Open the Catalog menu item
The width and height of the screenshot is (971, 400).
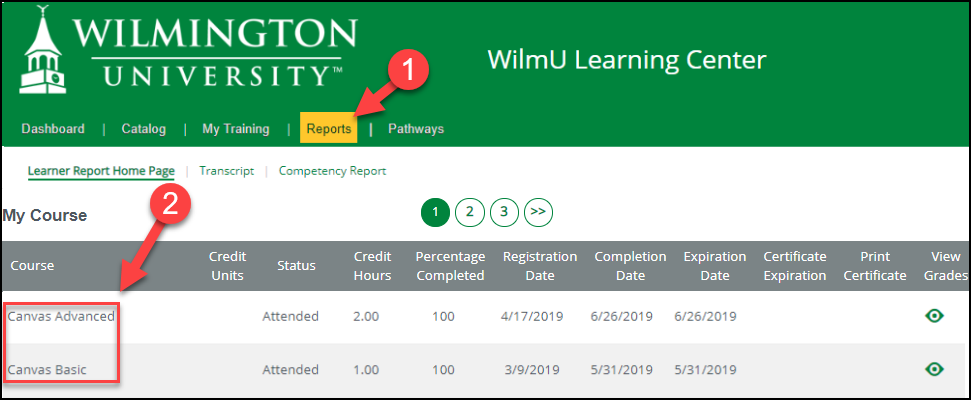click(x=144, y=129)
